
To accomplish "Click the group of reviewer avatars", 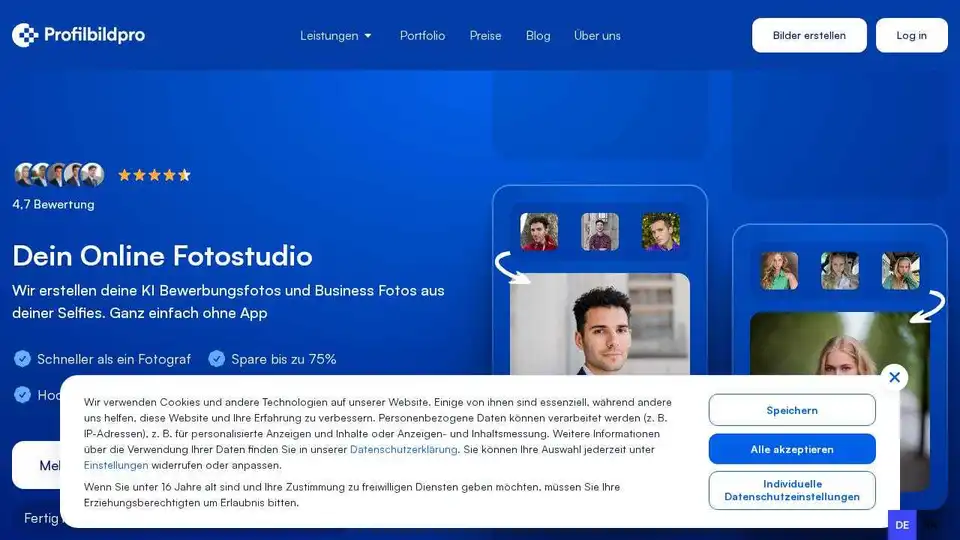I will [x=59, y=174].
